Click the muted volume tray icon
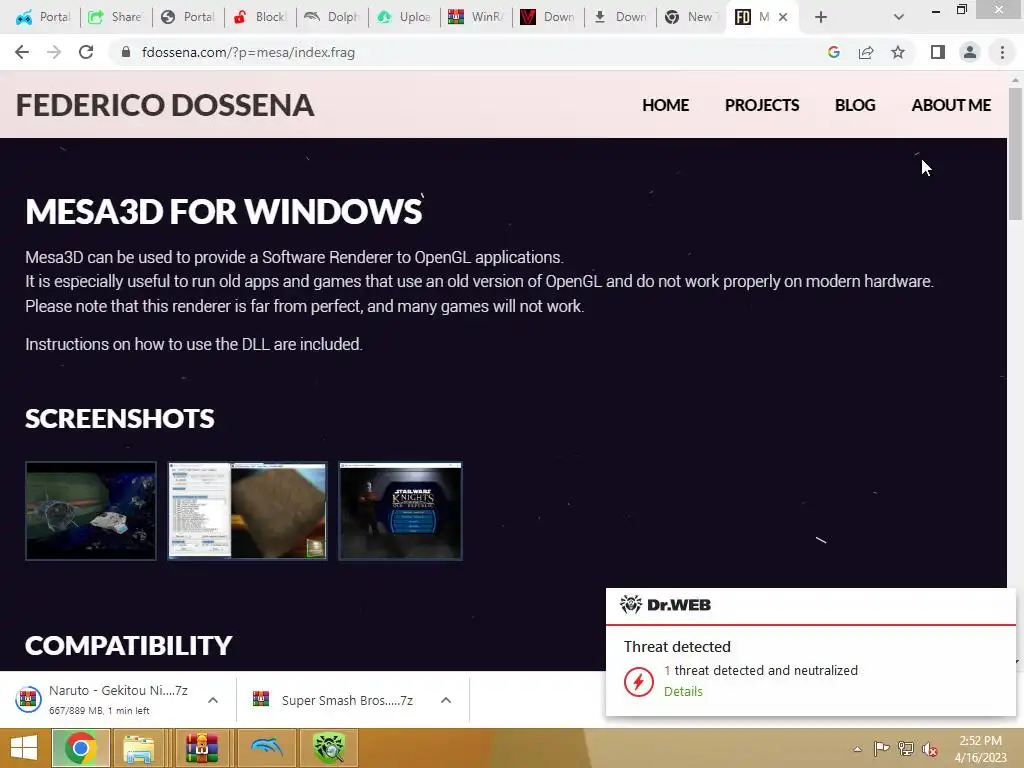1024x768 pixels. click(929, 748)
